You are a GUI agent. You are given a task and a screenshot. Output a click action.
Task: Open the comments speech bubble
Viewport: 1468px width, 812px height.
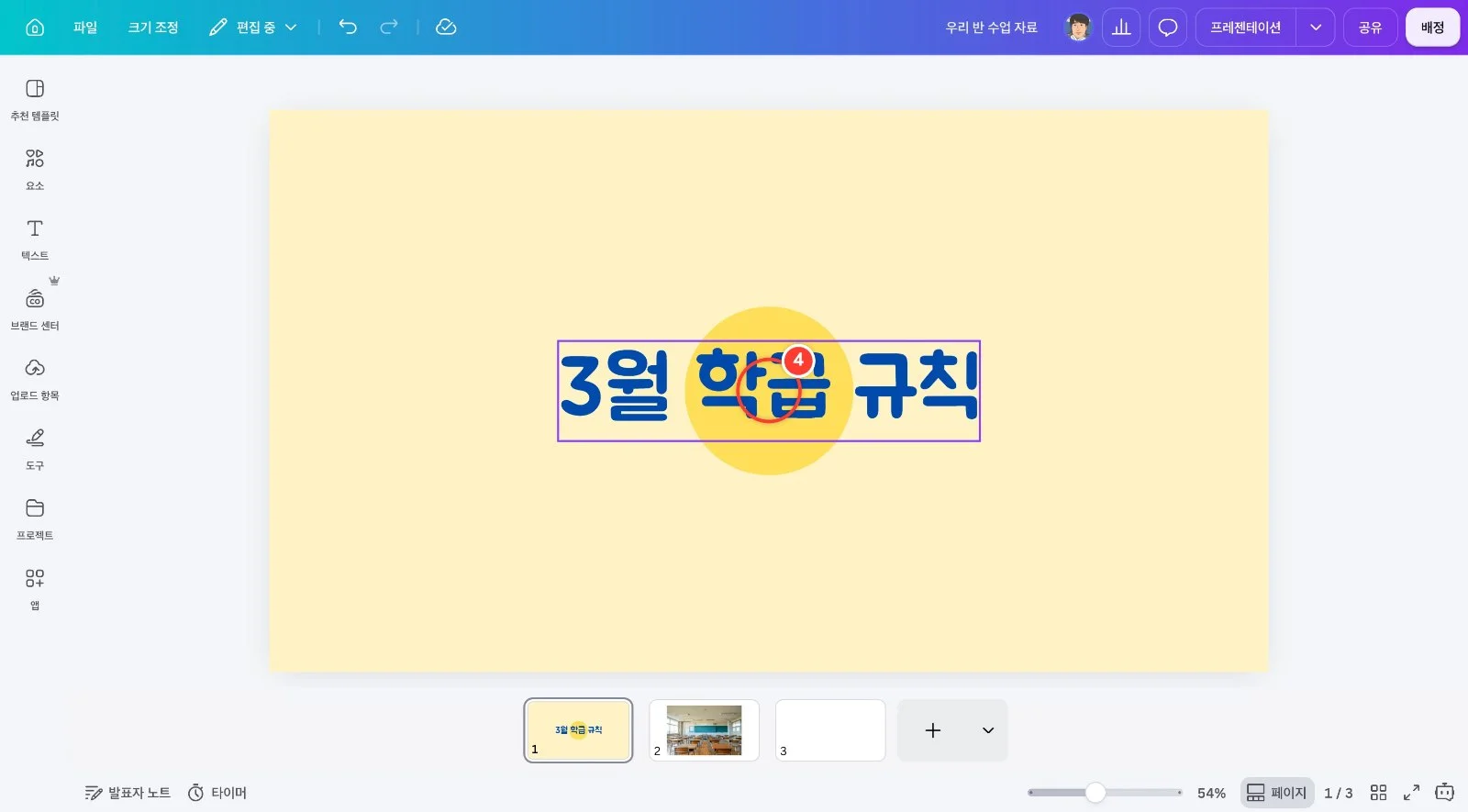pos(1168,28)
